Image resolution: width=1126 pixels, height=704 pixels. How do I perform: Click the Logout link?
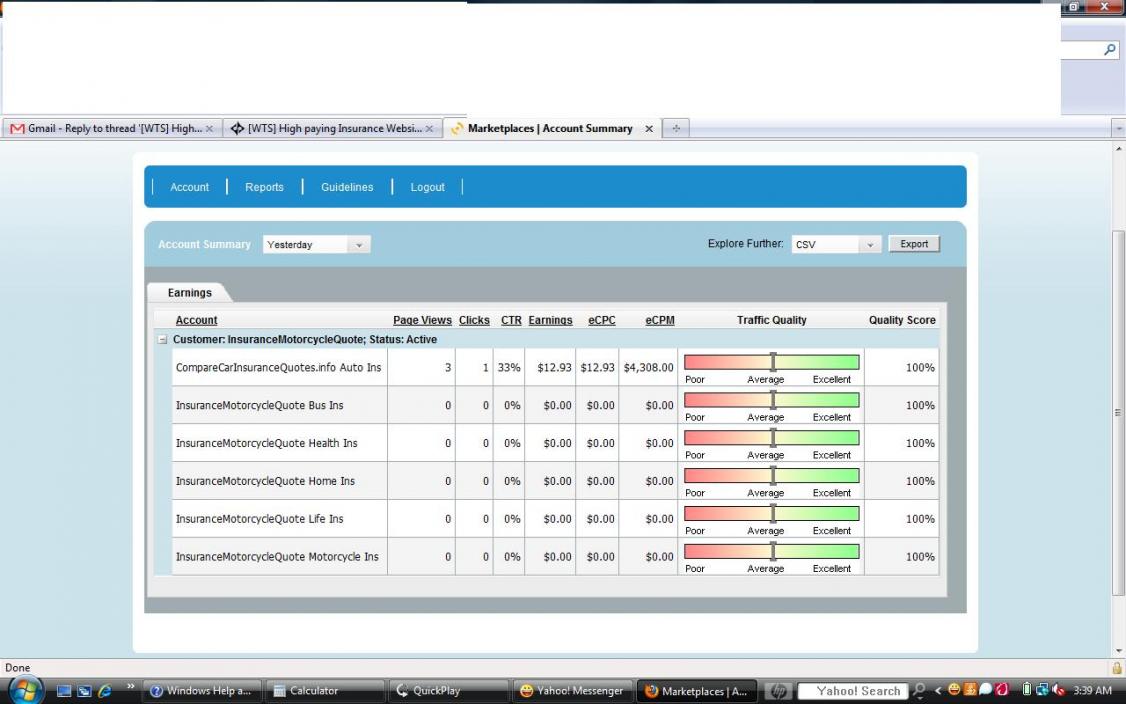tap(427, 187)
